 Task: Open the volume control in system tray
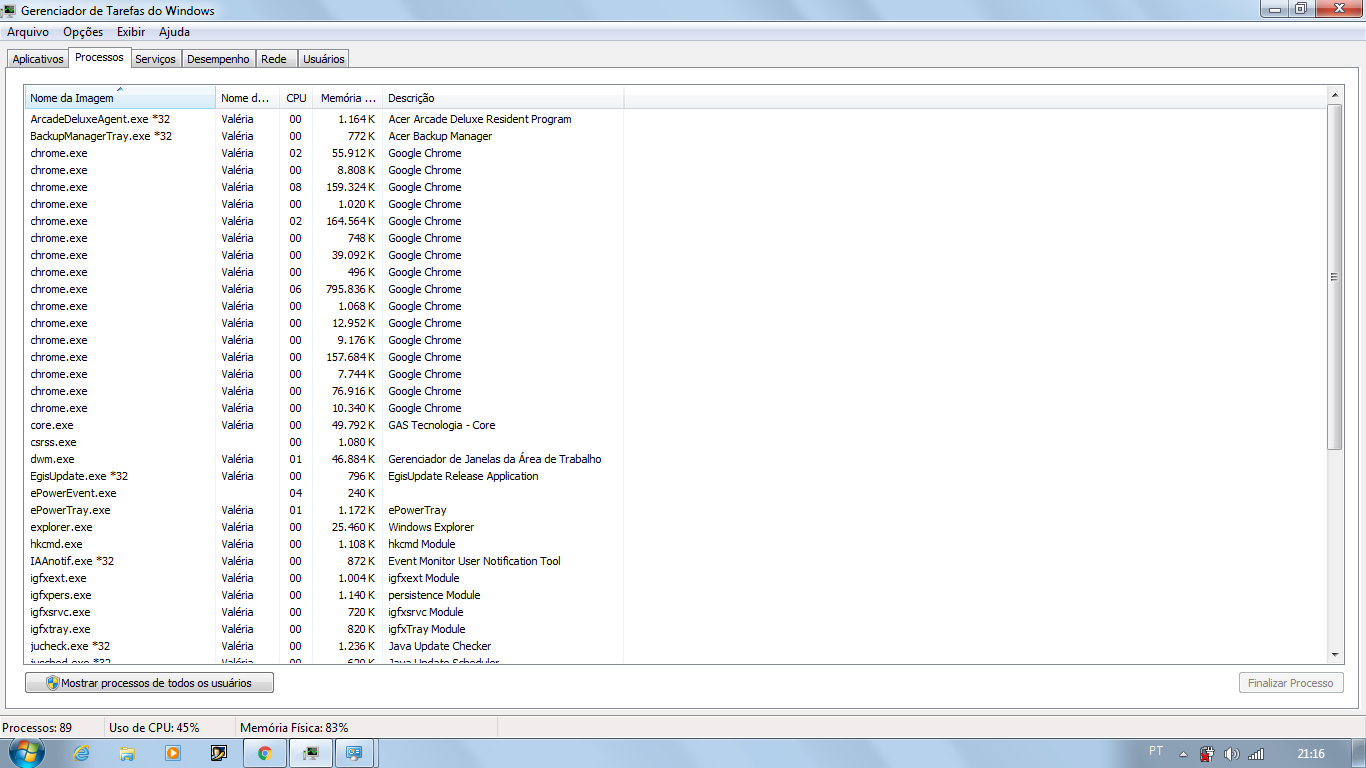pos(1231,754)
